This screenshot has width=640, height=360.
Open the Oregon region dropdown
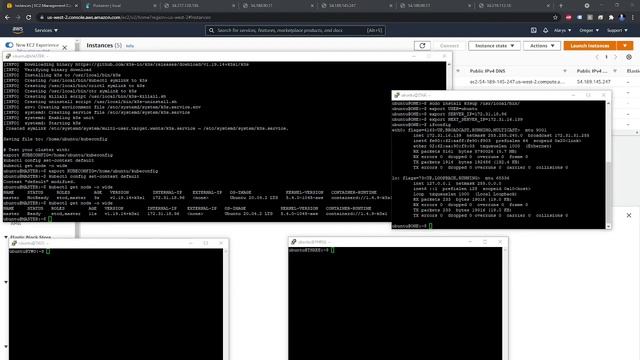tap(589, 30)
